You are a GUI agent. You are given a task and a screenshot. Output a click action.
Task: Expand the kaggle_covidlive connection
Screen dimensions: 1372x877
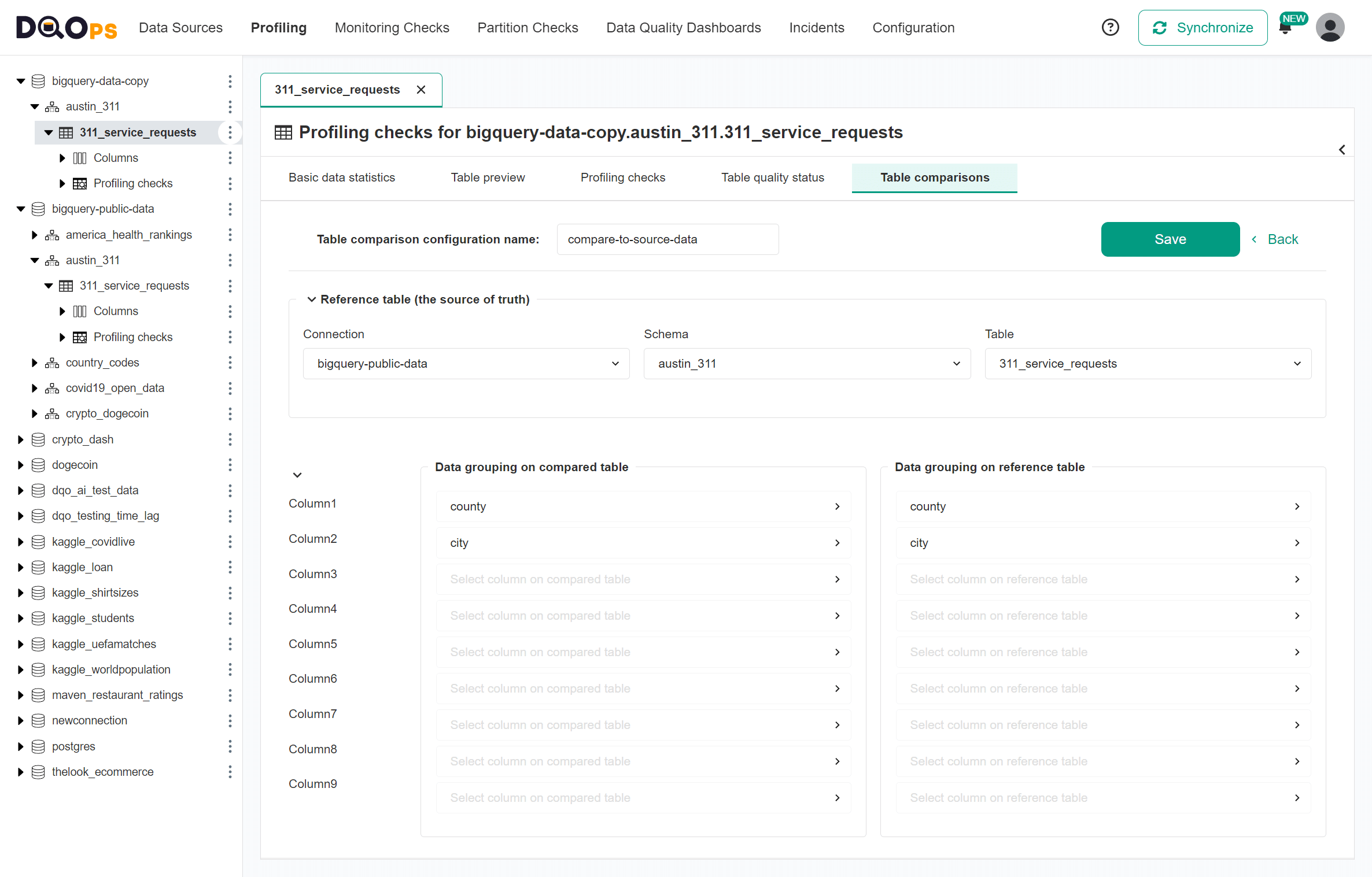tap(21, 542)
